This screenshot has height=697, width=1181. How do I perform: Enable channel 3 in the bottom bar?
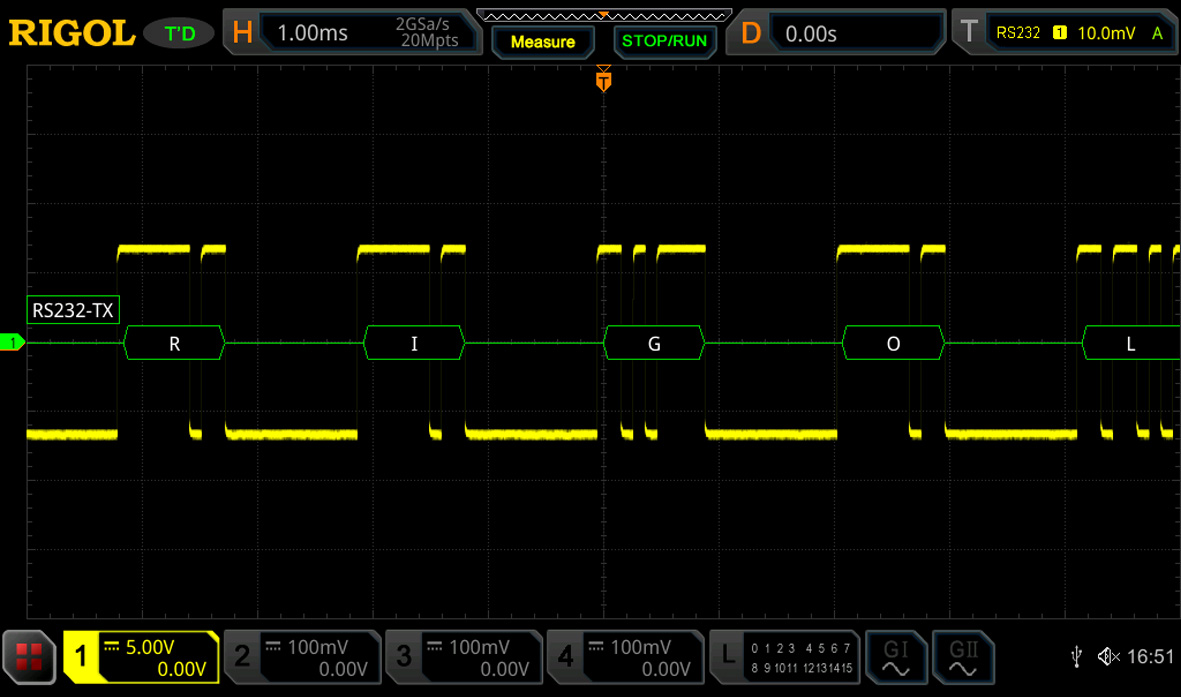point(464,657)
